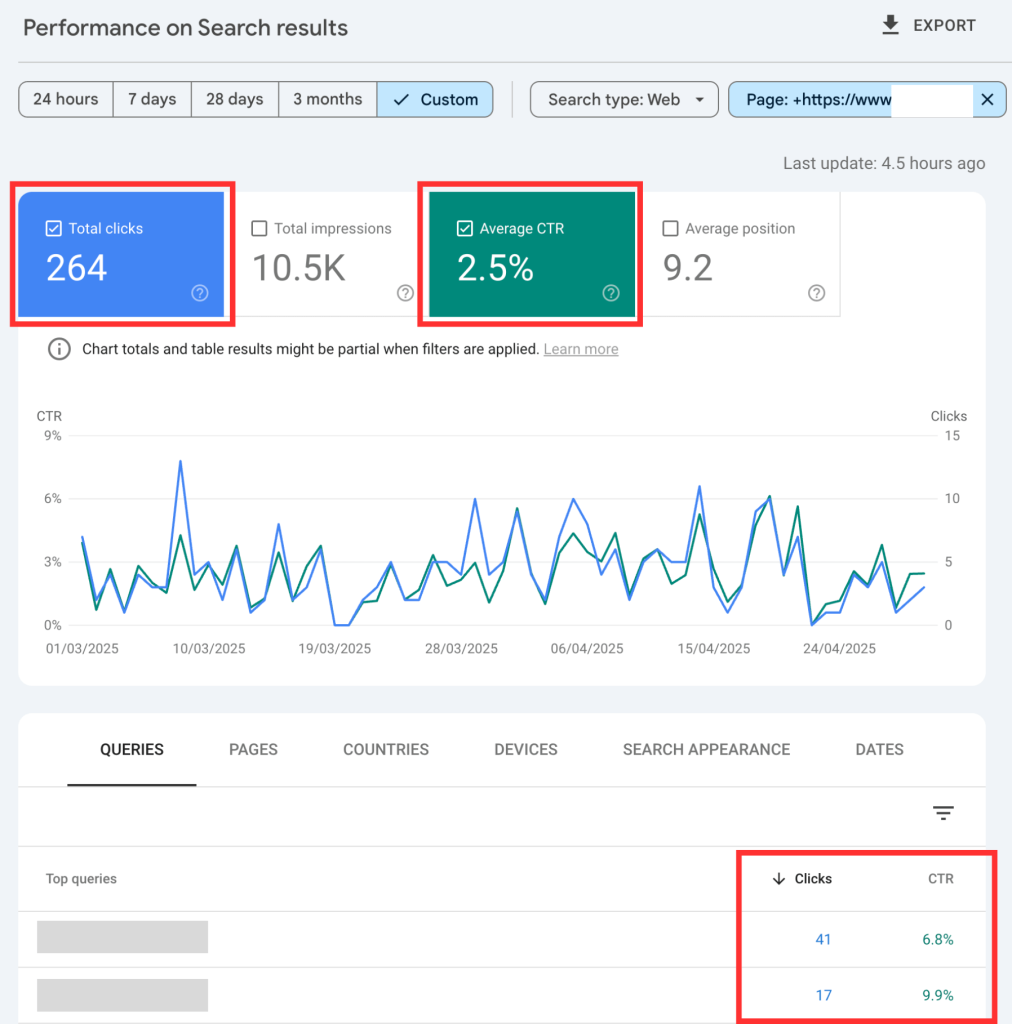Click help icon on Total impressions card

pyautogui.click(x=405, y=293)
